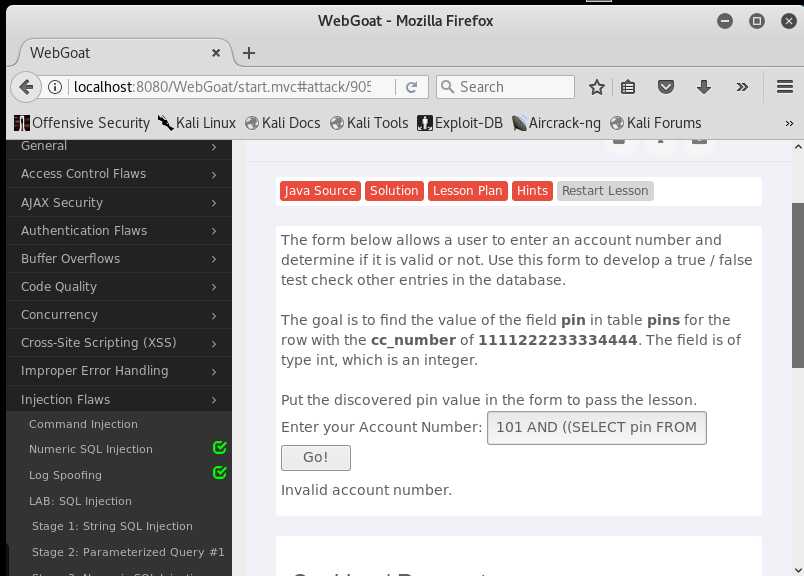The height and width of the screenshot is (576, 804).
Task: Expand Access Control Flaws category
Action: coord(119,174)
